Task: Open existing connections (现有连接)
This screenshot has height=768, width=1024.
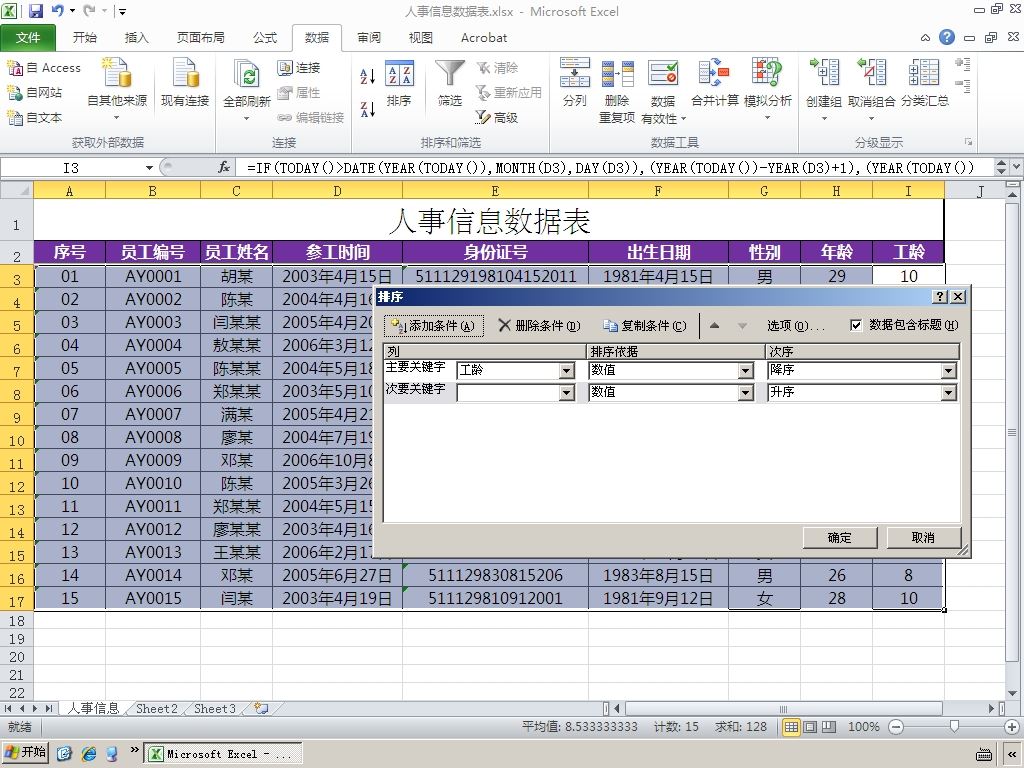Action: [185, 82]
